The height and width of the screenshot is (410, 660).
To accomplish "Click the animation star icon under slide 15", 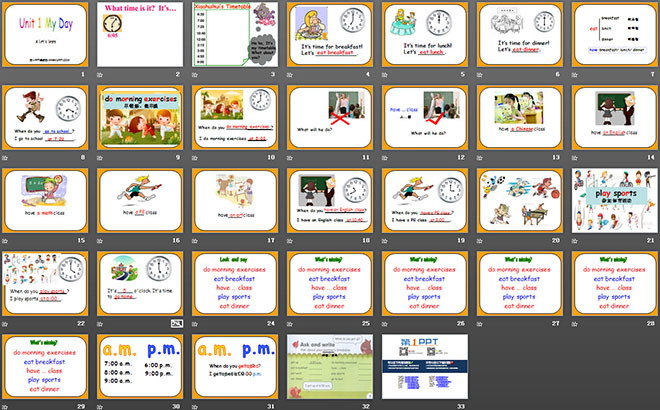I will point(5,241).
